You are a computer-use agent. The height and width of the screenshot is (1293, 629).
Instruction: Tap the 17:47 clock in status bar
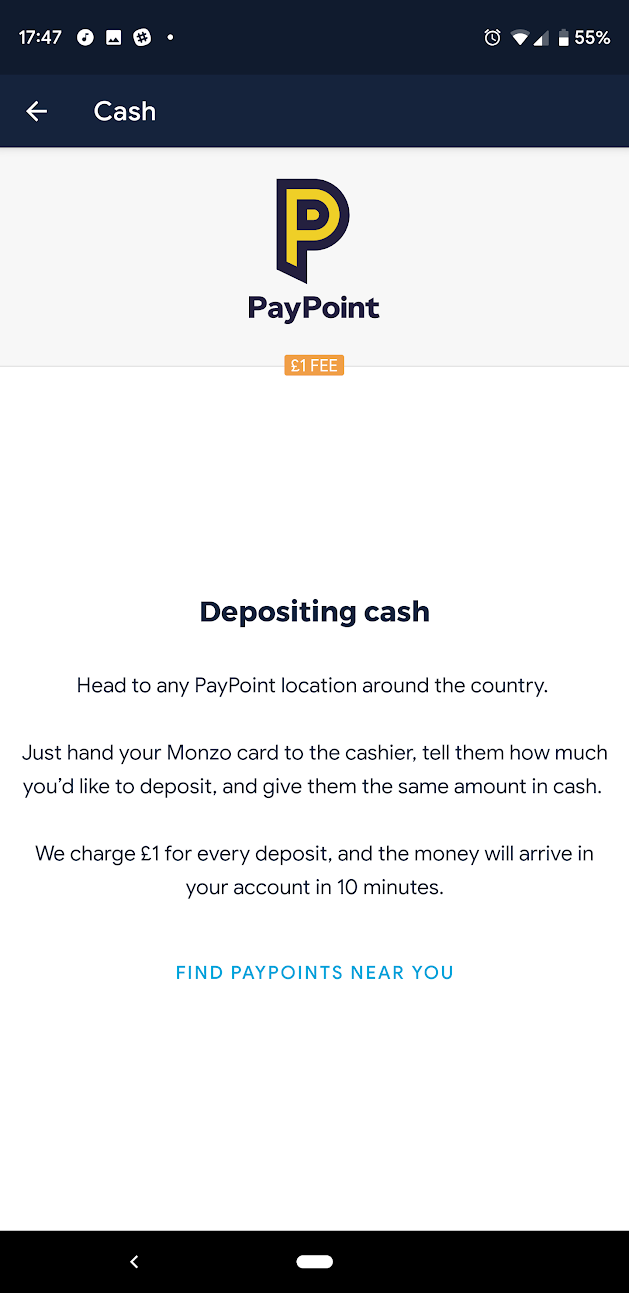pos(40,38)
